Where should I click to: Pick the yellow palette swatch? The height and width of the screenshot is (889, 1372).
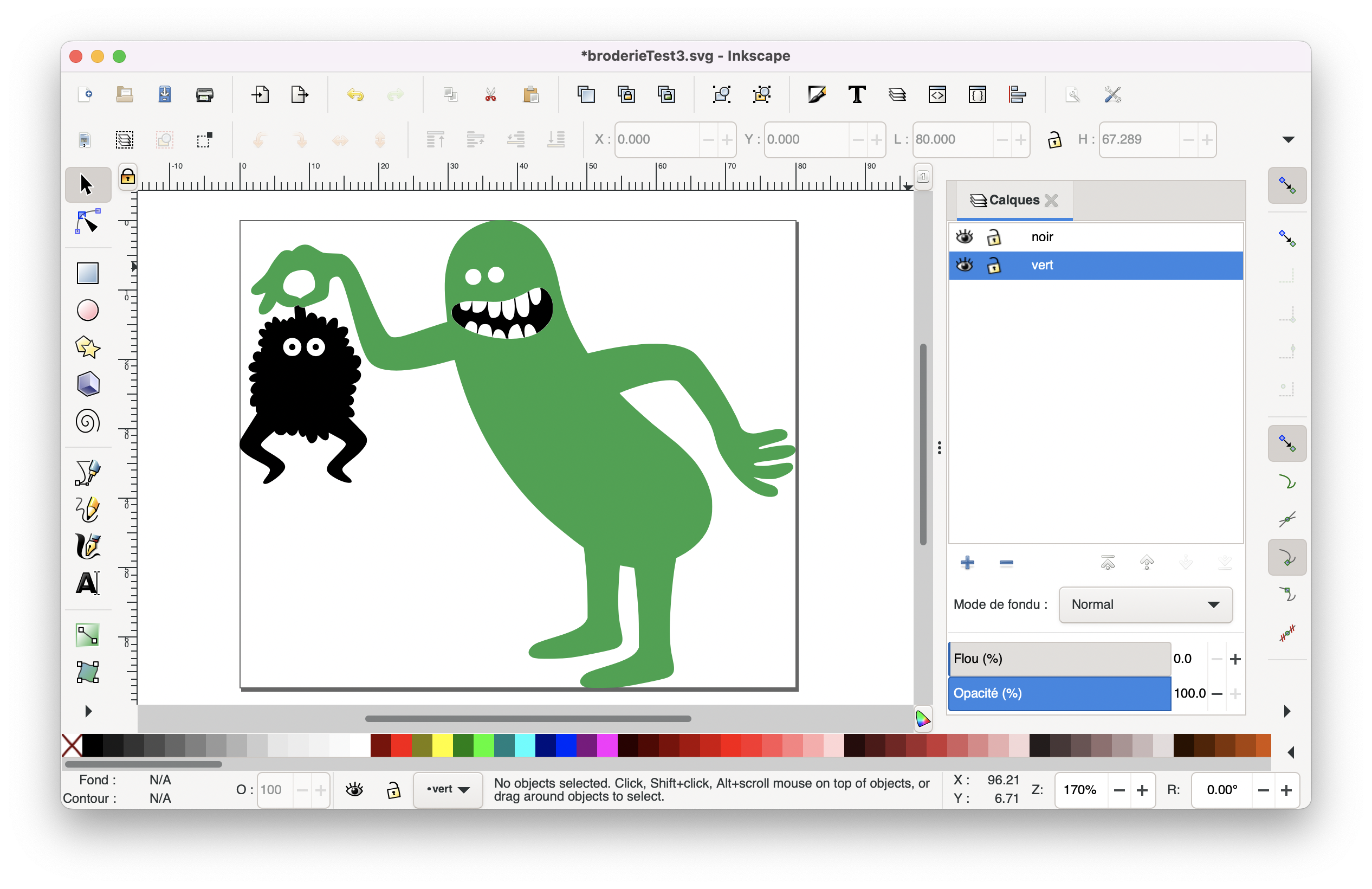pyautogui.click(x=442, y=745)
